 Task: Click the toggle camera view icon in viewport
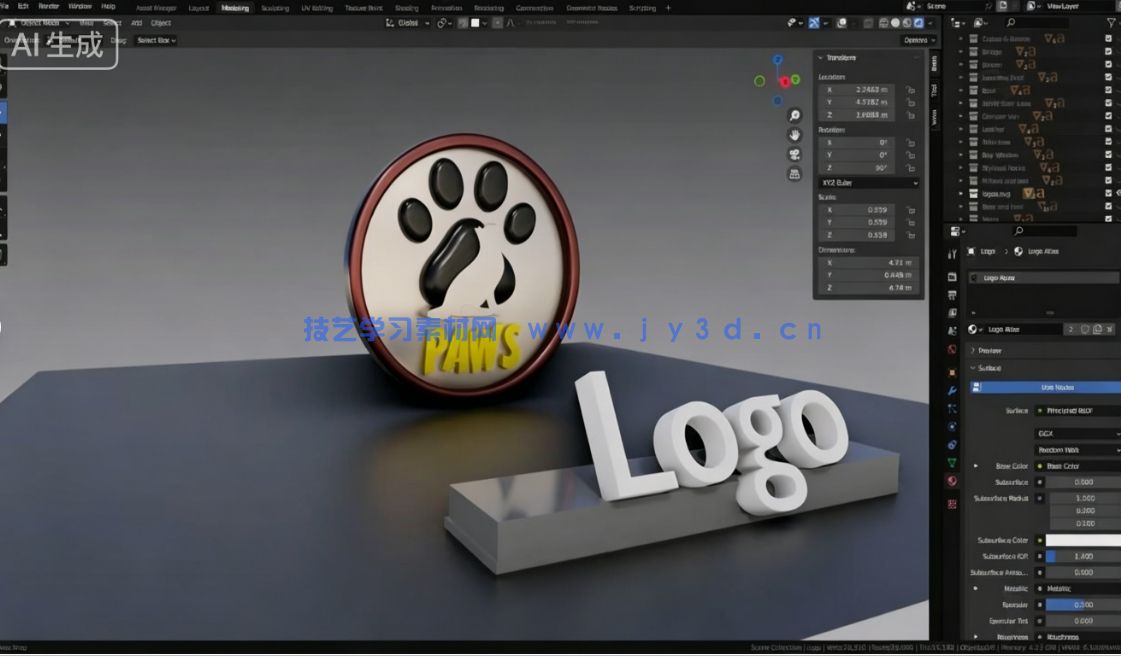(794, 153)
